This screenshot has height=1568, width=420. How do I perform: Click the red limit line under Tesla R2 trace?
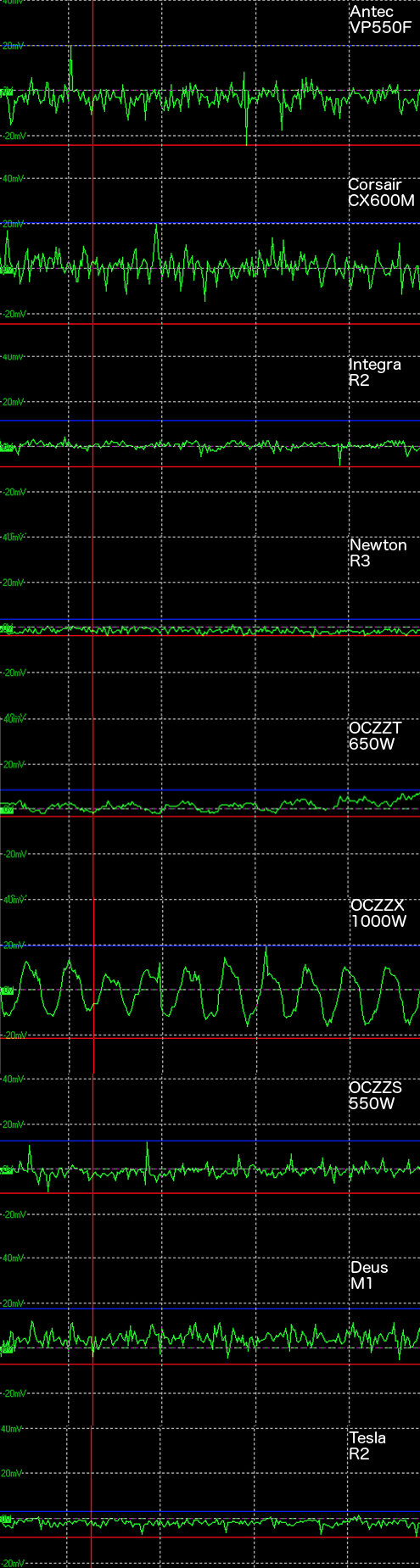pos(210,1537)
